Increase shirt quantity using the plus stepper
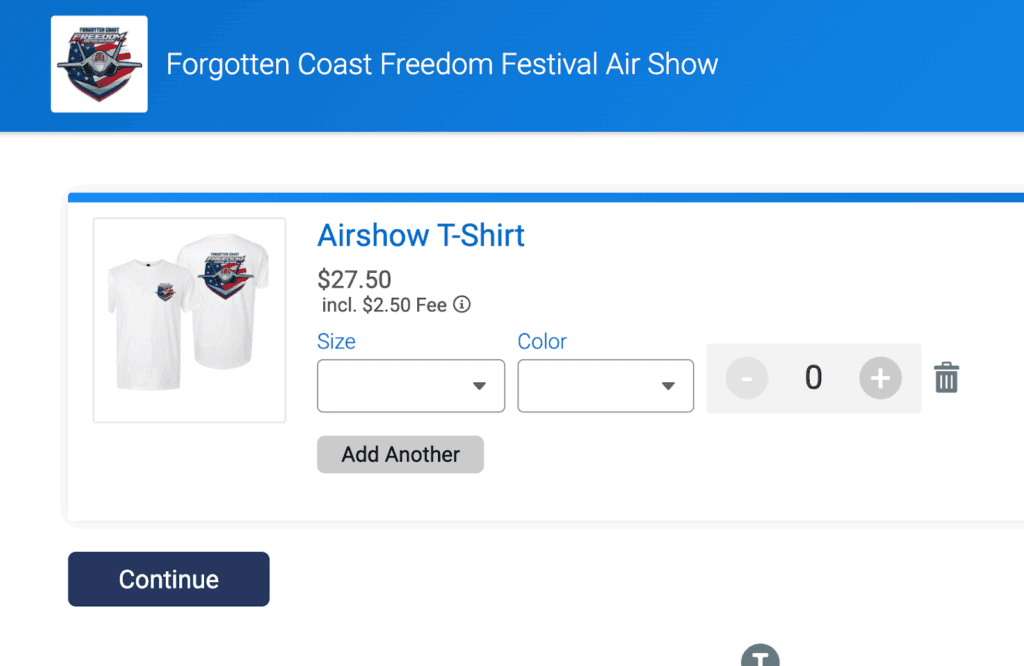 point(879,378)
